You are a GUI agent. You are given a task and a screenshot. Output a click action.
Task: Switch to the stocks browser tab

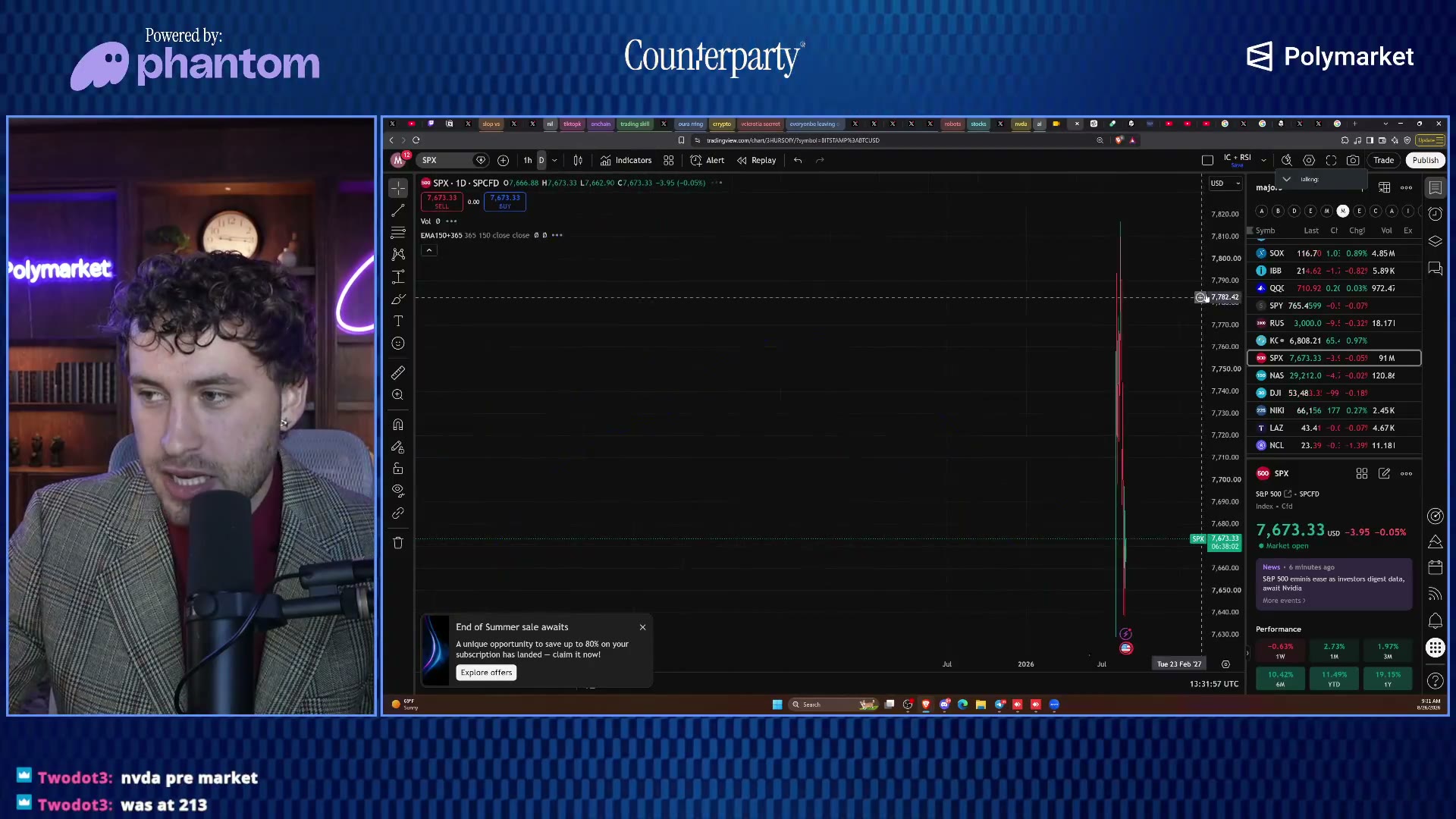tap(978, 124)
